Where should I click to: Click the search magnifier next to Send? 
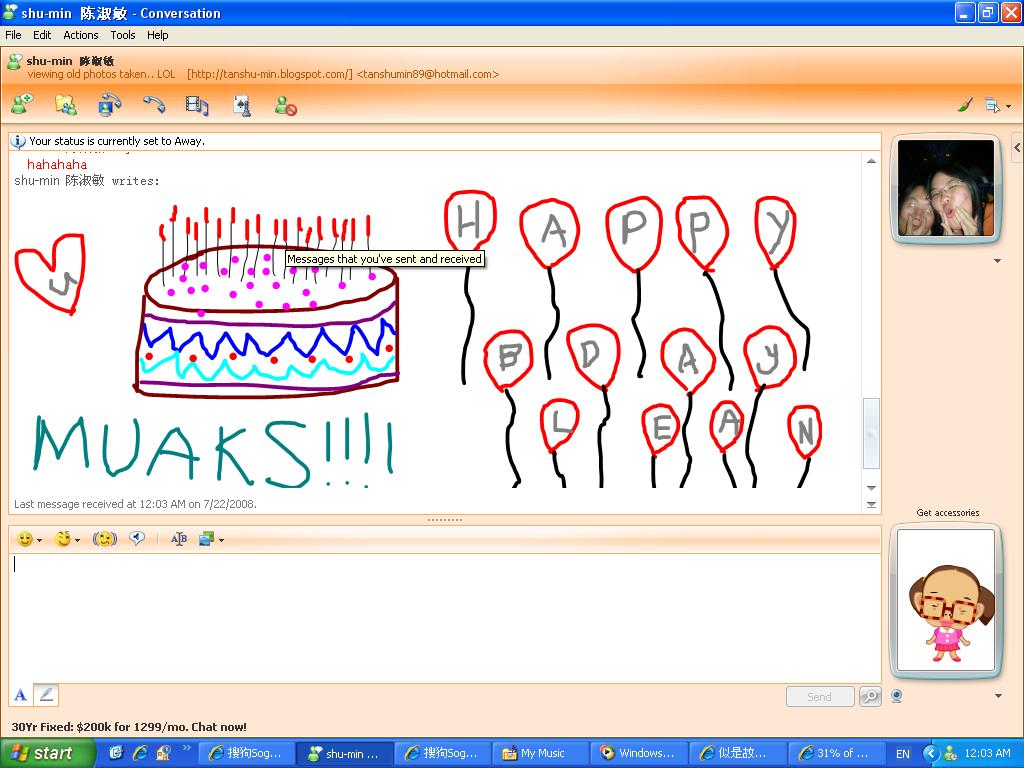coord(870,696)
